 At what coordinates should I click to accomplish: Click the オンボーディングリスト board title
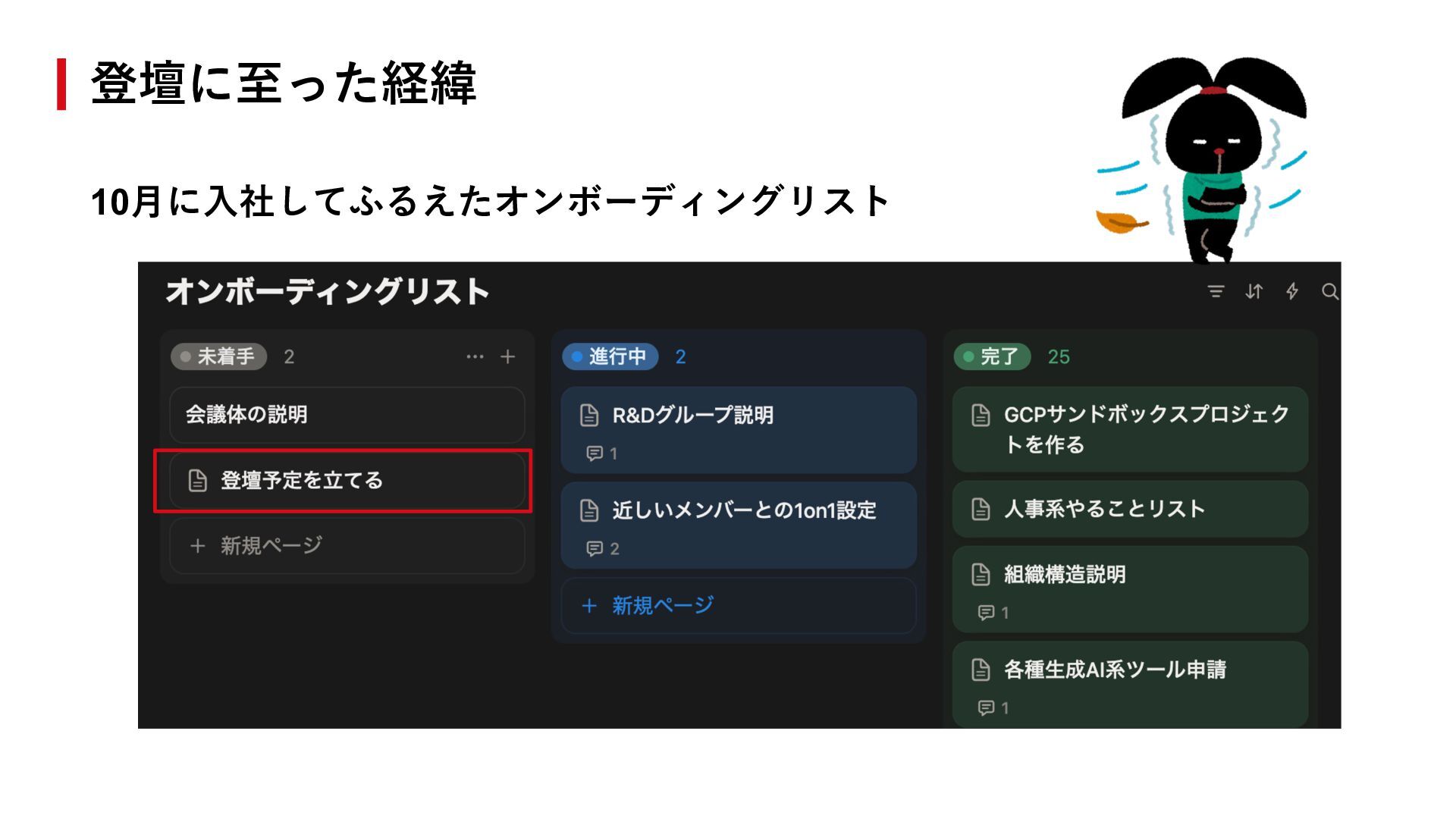point(328,292)
